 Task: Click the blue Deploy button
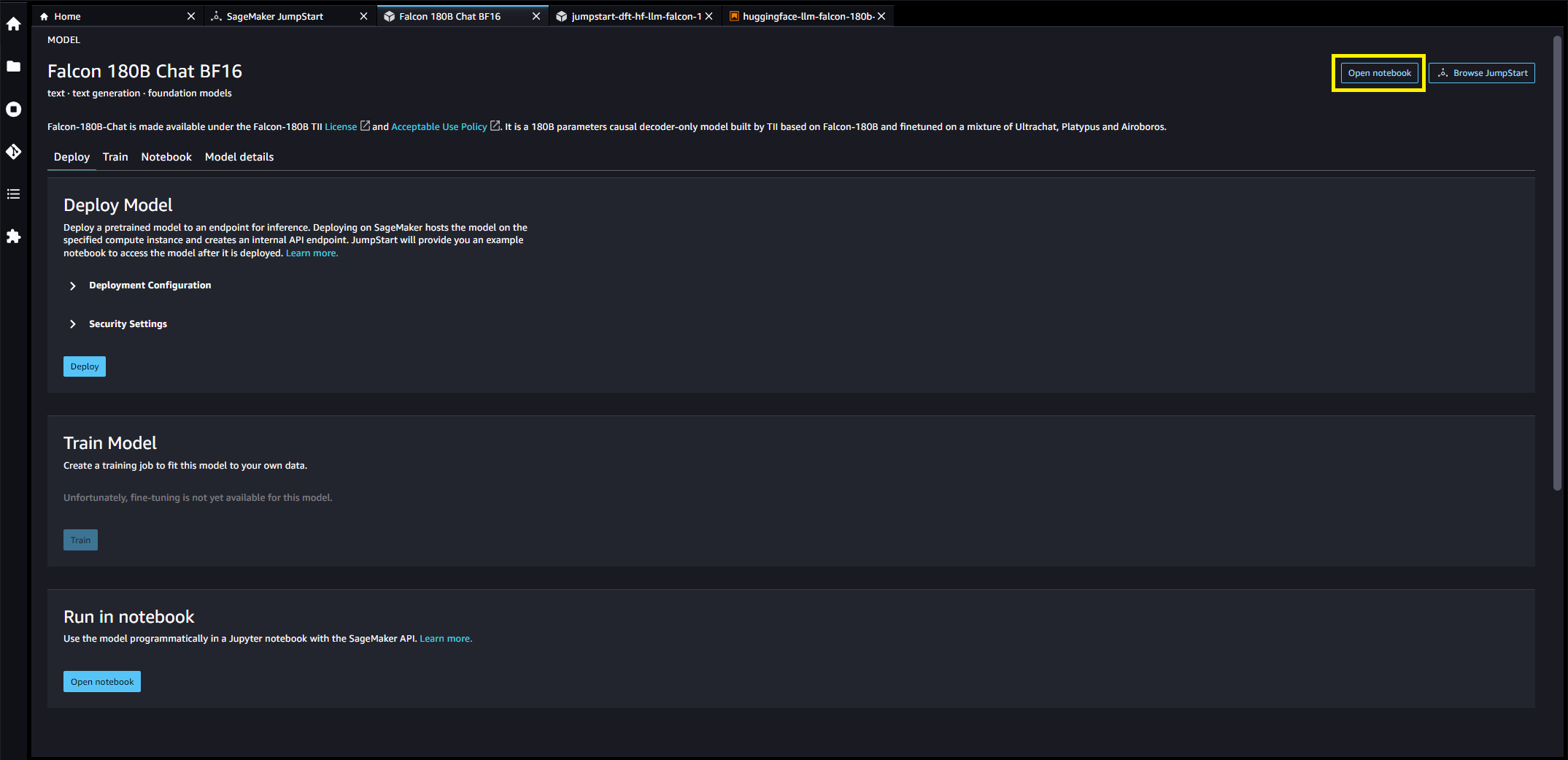point(85,366)
